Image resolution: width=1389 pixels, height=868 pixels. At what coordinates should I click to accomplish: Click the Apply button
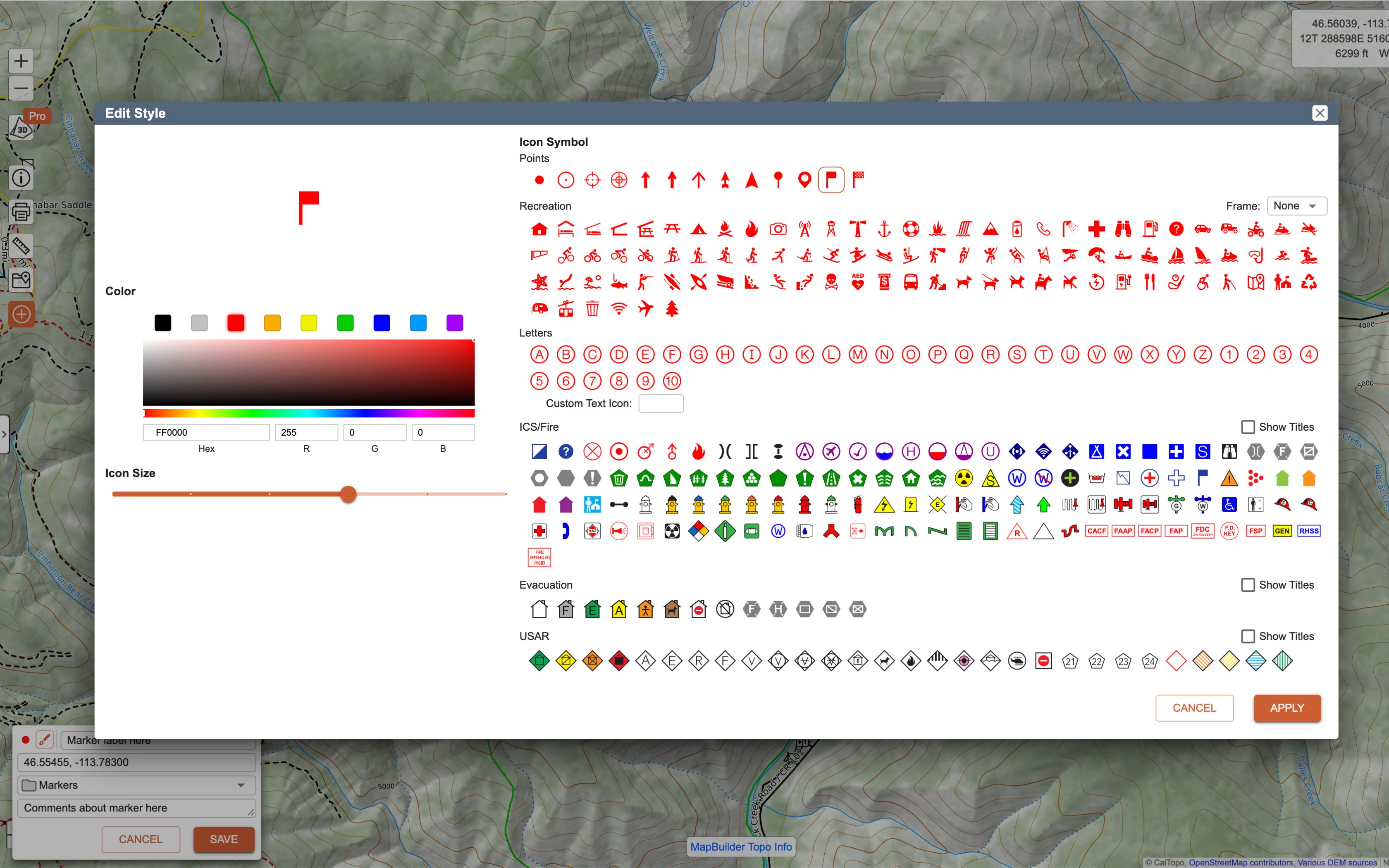click(x=1286, y=708)
